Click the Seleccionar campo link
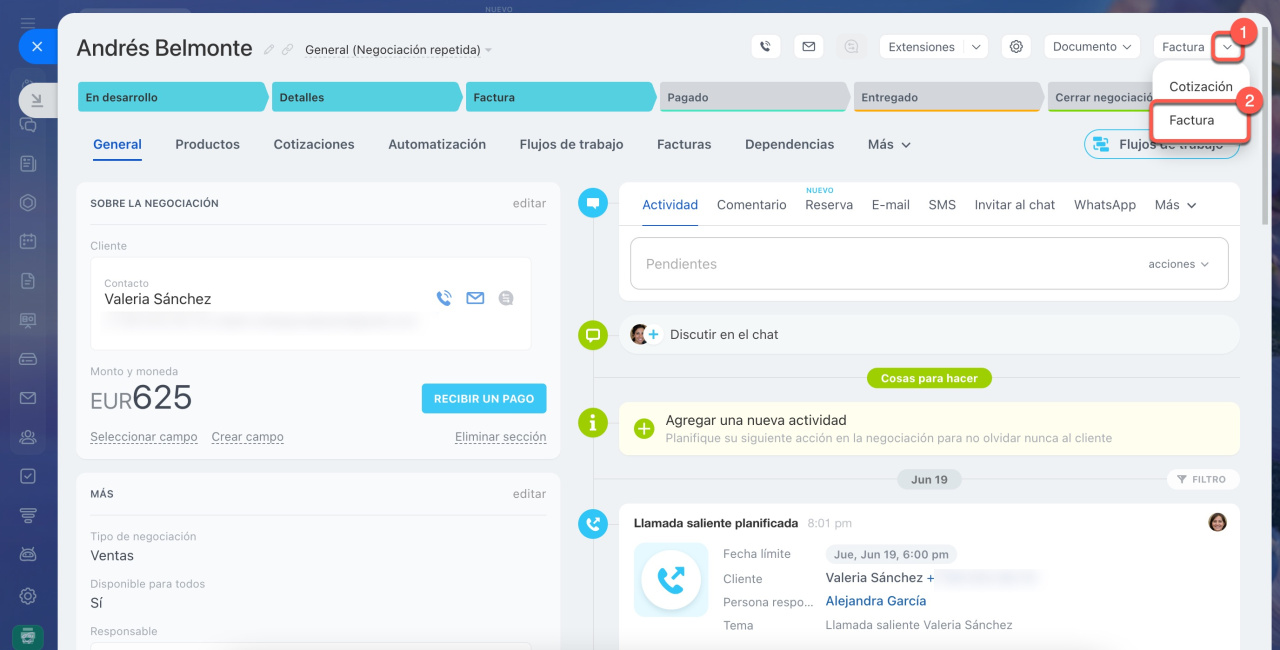This screenshot has width=1280, height=650. tap(144, 437)
